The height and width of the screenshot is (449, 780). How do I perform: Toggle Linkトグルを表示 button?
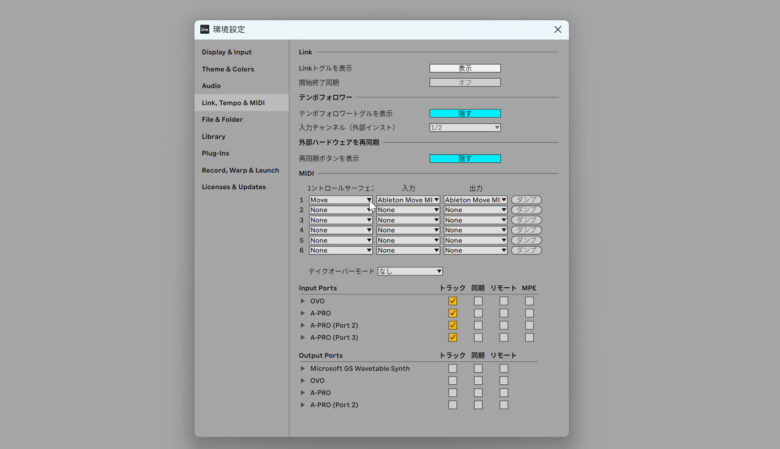click(x=465, y=68)
